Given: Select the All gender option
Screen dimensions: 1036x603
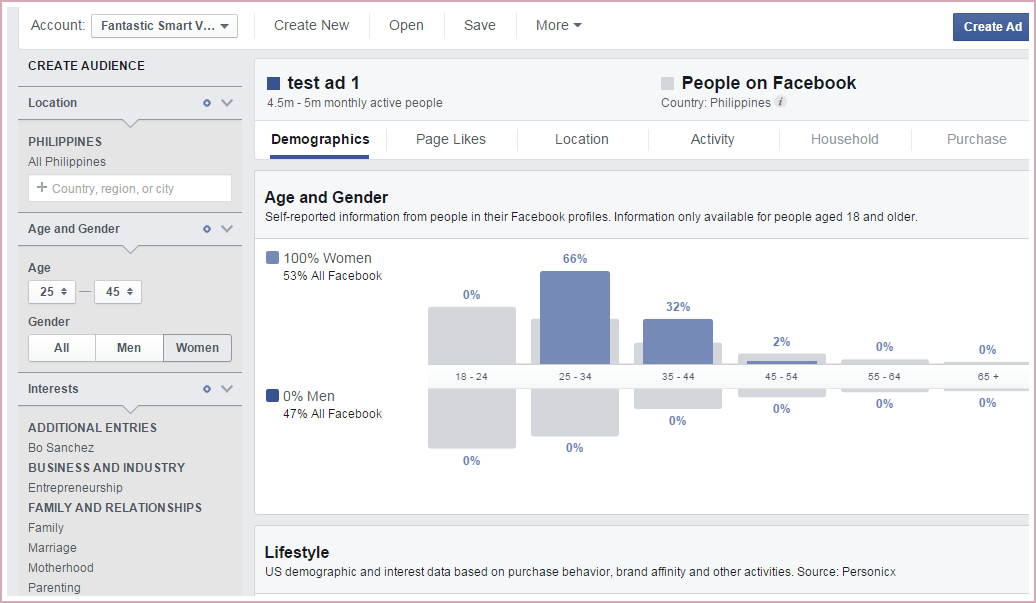Looking at the screenshot, I should [x=62, y=348].
